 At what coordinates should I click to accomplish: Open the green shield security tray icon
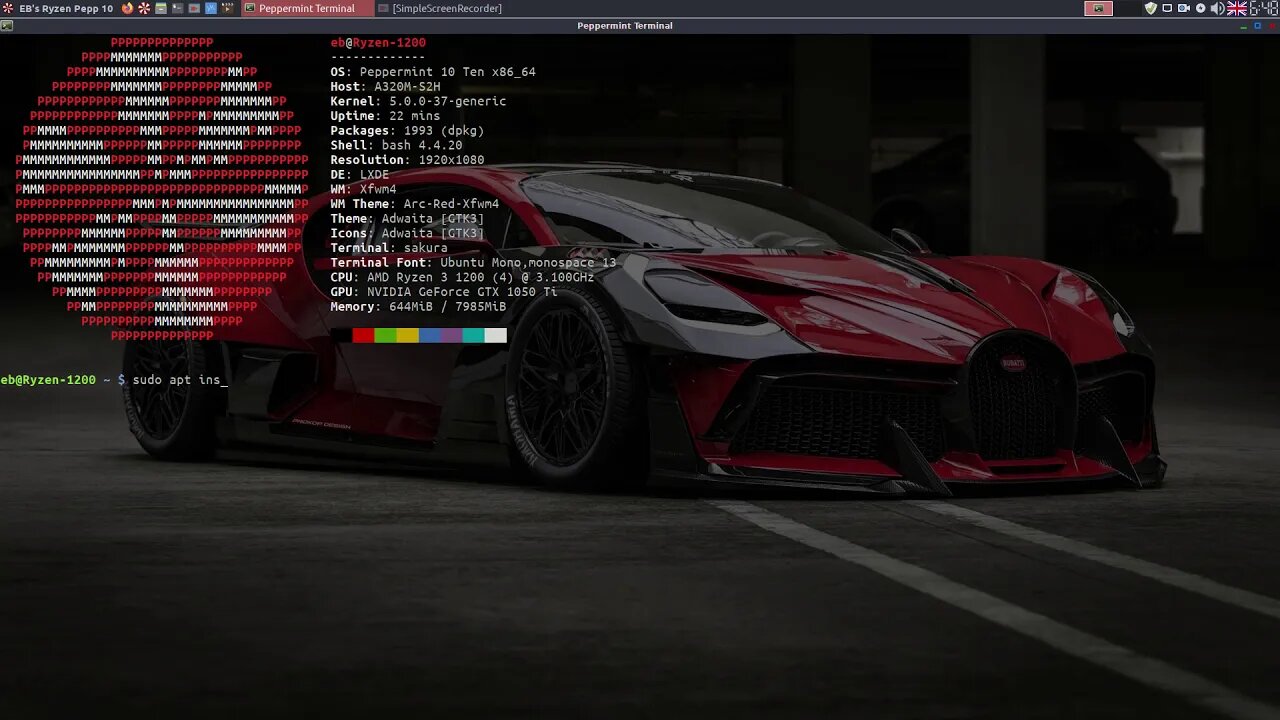[1151, 8]
